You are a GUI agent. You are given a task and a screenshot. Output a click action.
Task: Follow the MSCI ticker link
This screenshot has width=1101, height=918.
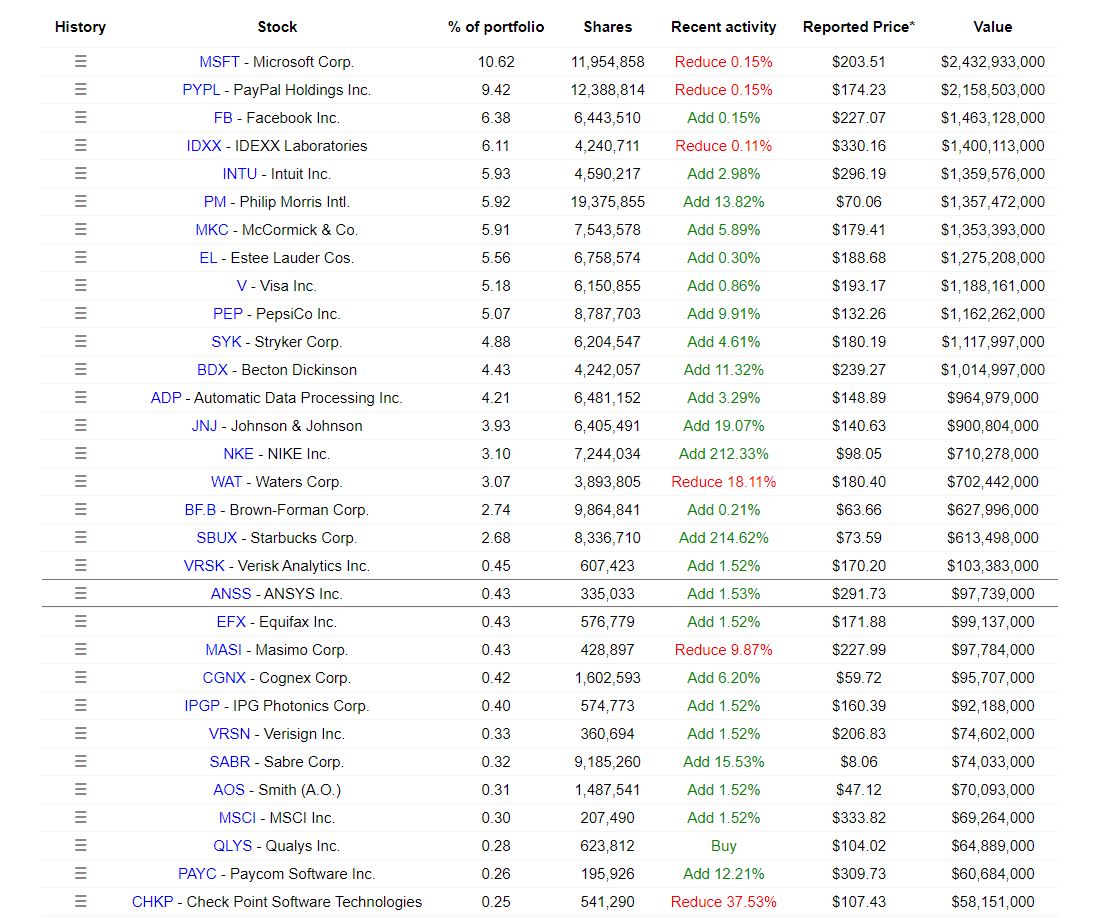click(x=237, y=818)
